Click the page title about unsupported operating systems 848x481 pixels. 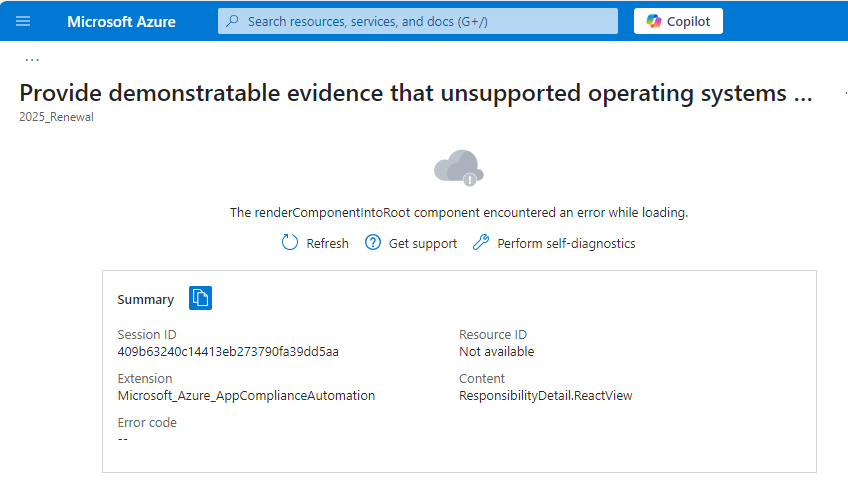pos(415,93)
